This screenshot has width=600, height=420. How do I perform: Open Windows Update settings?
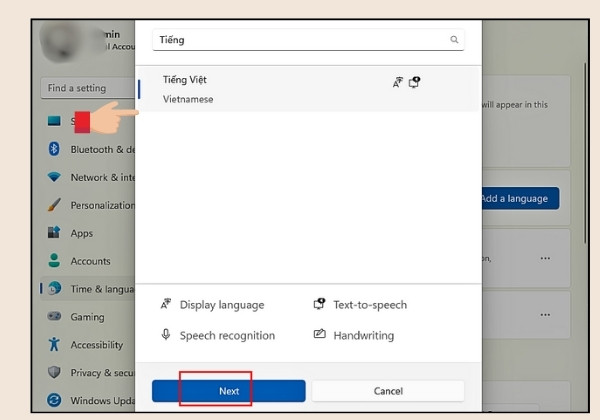coord(88,400)
